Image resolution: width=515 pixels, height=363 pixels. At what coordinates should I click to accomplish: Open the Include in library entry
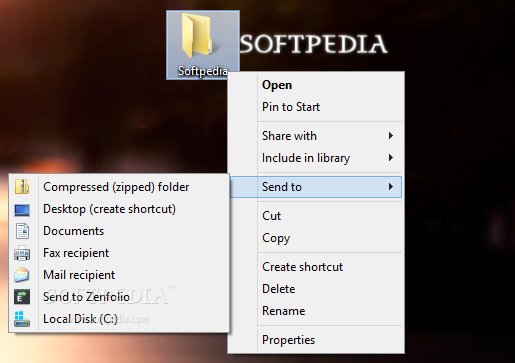coord(316,158)
